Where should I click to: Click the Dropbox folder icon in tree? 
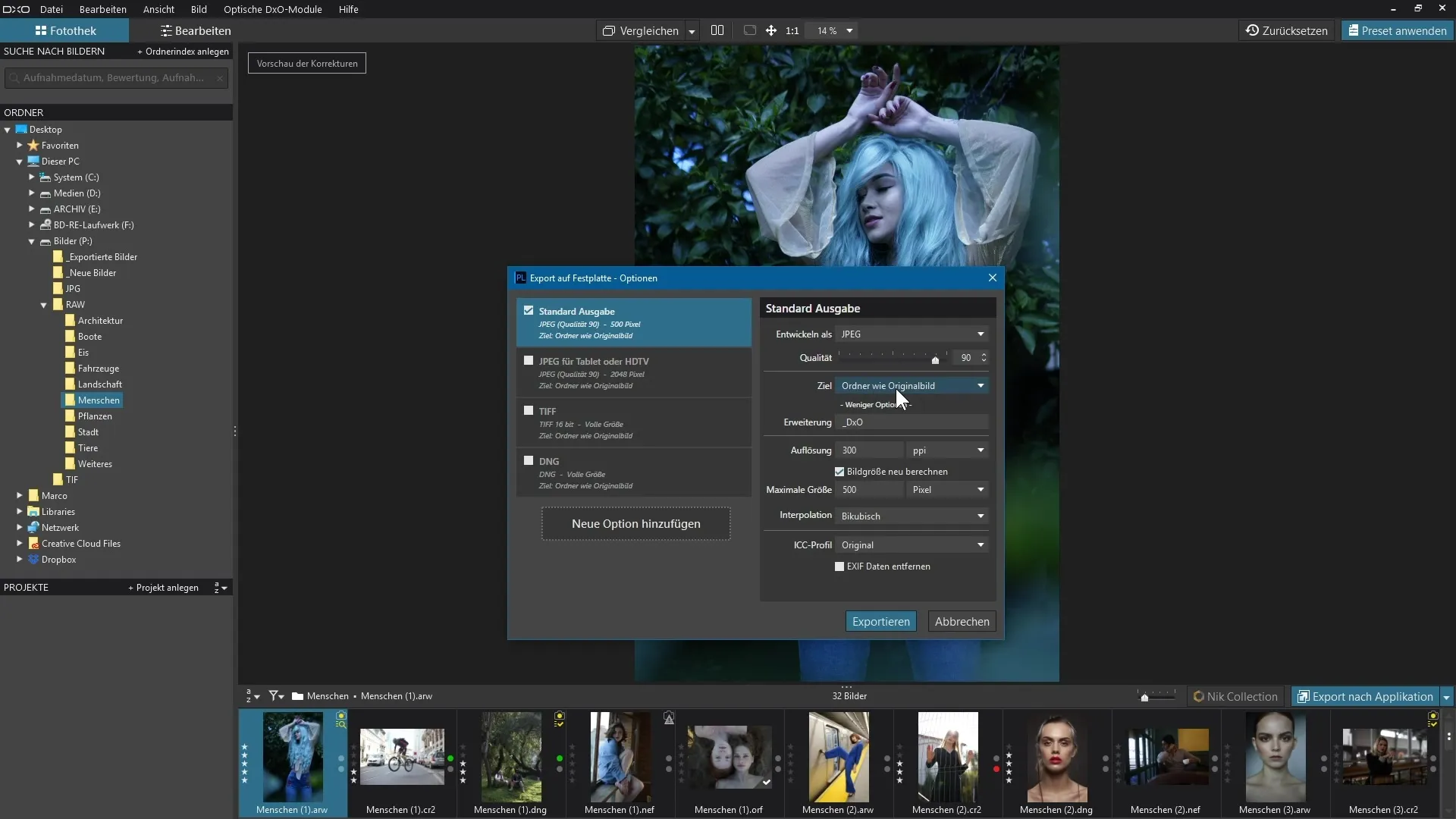tap(33, 560)
